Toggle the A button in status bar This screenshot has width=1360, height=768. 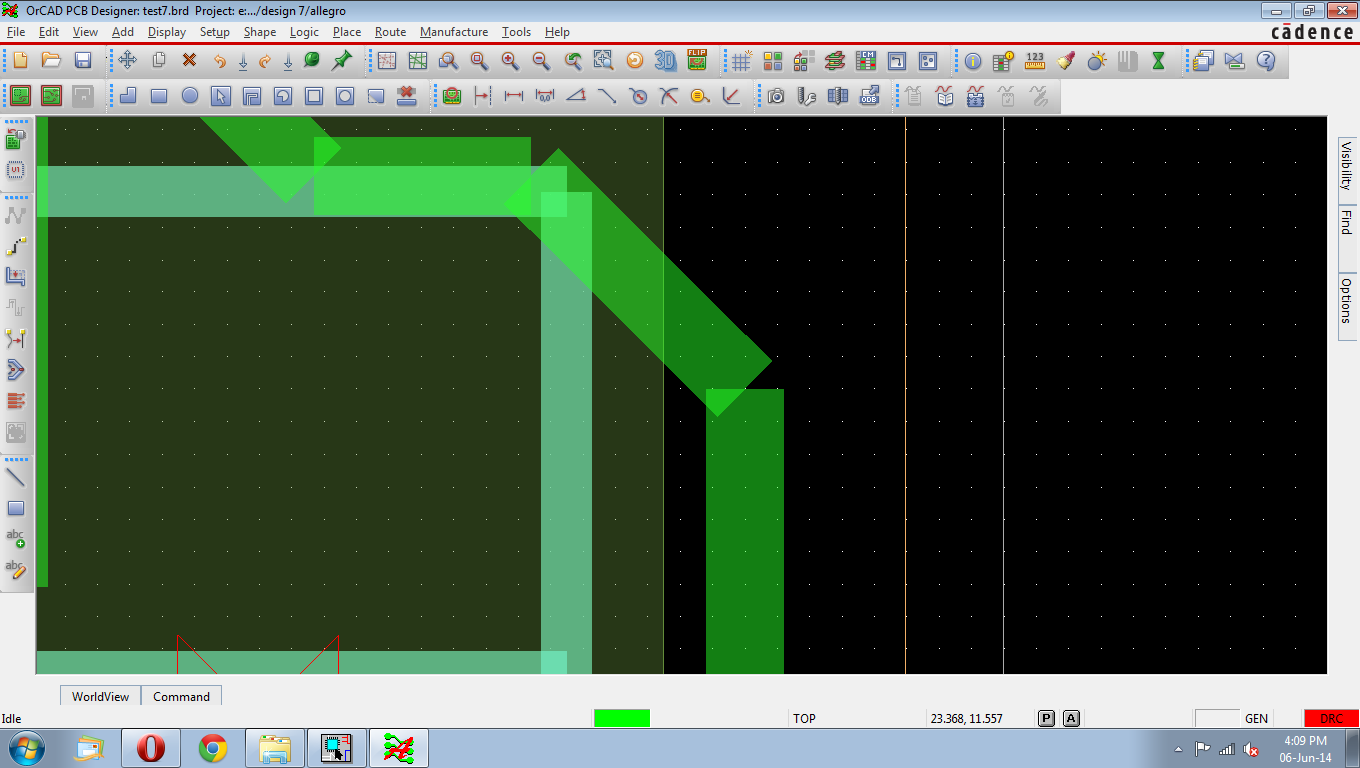click(x=1071, y=718)
